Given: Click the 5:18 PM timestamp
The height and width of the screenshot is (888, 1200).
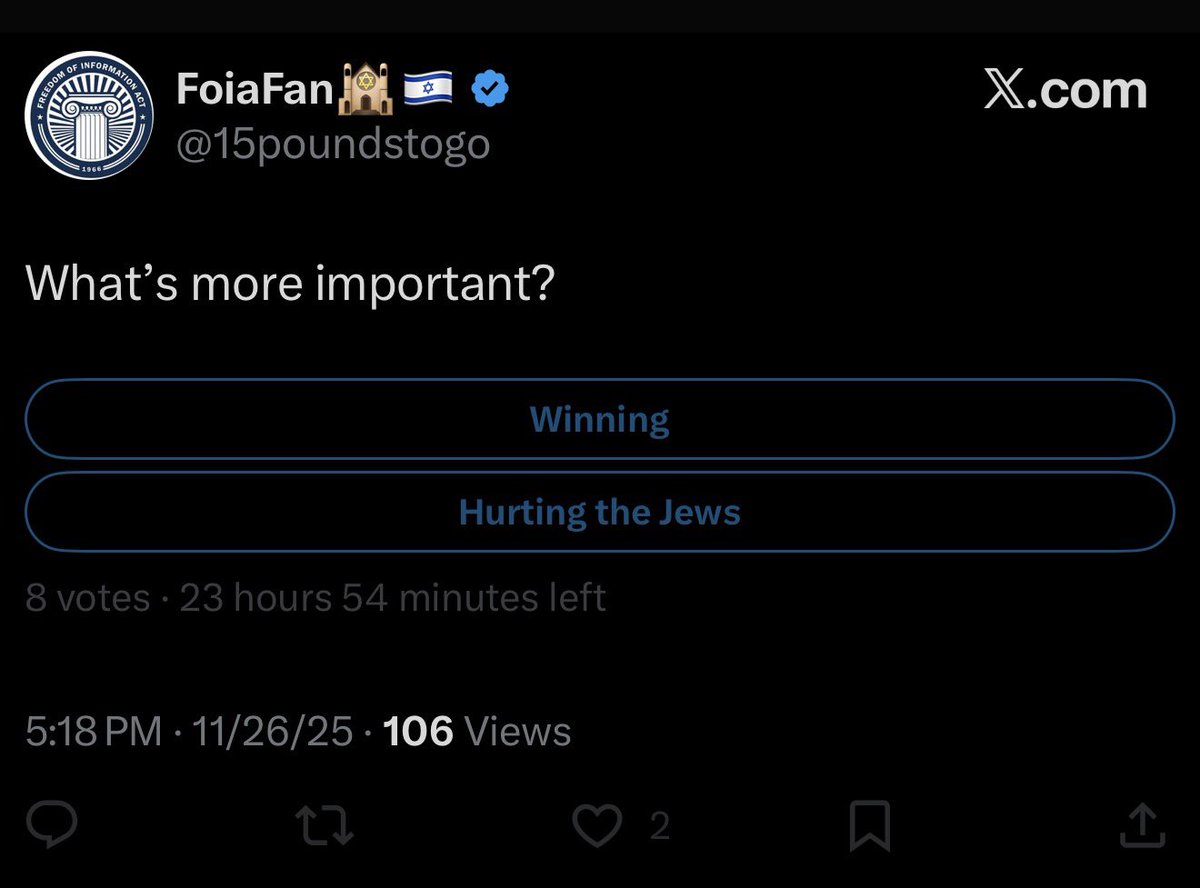Looking at the screenshot, I should [x=93, y=732].
